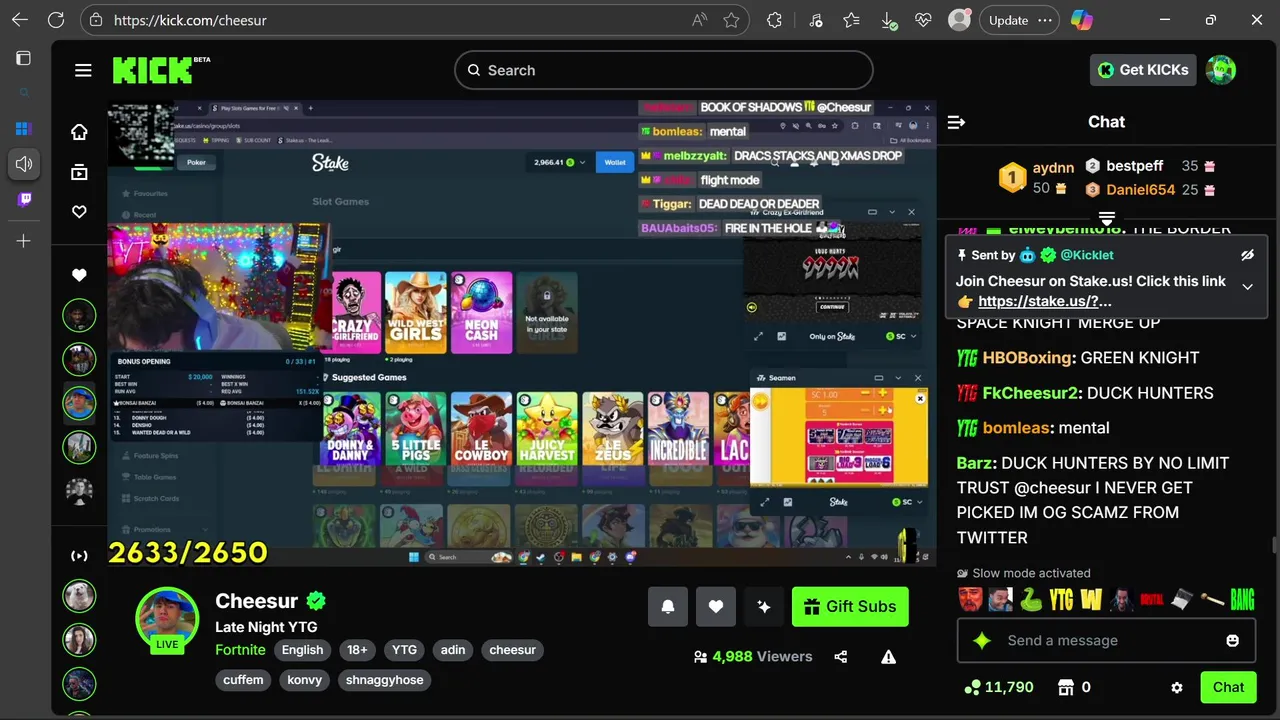Screen dimensions: 1280x720
Task: Open the chat shop icon showing 0
Action: [x=1075, y=687]
